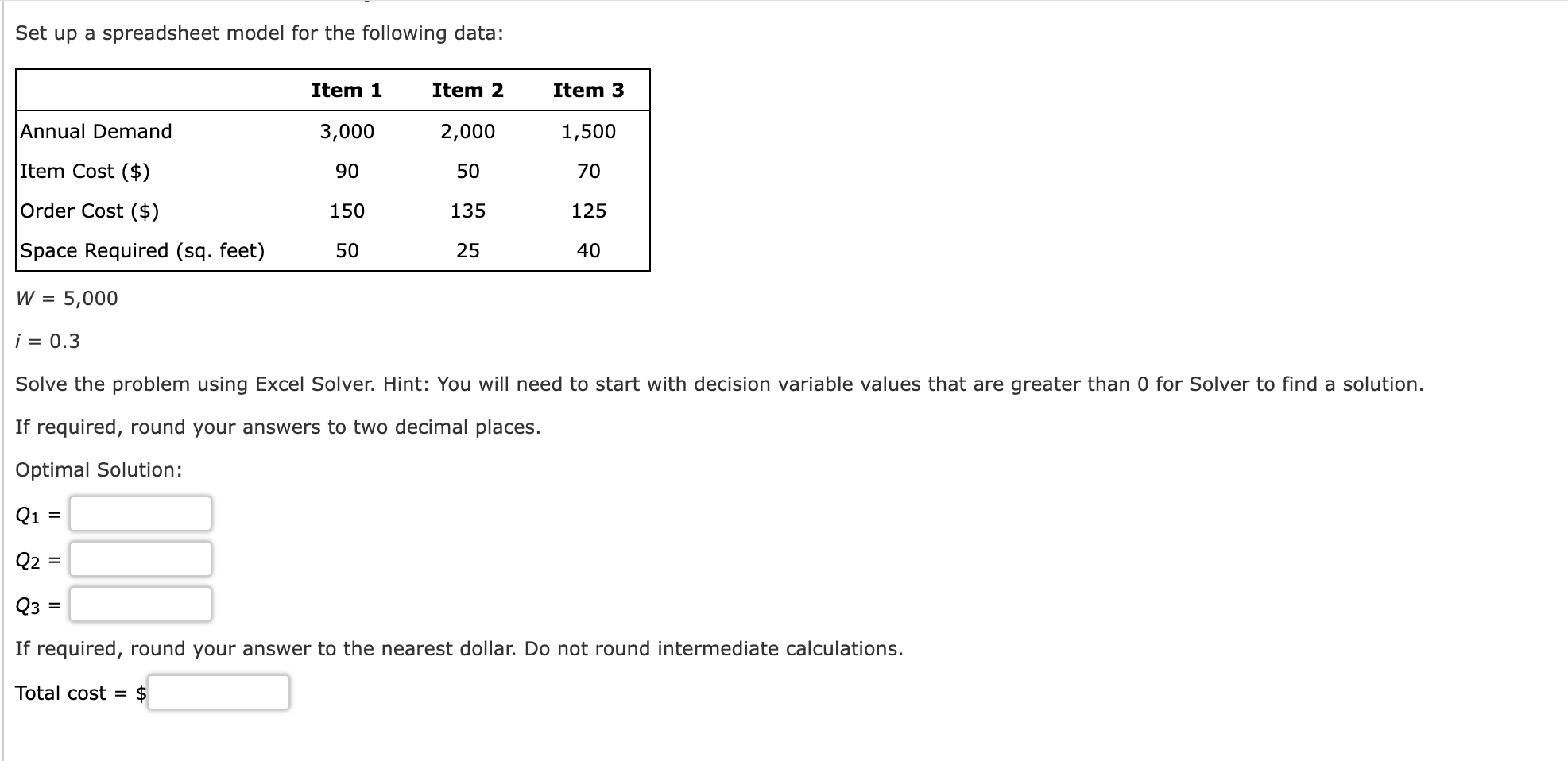The height and width of the screenshot is (761, 1568).
Task: Select the 1,500 annual demand value
Action: tap(588, 131)
